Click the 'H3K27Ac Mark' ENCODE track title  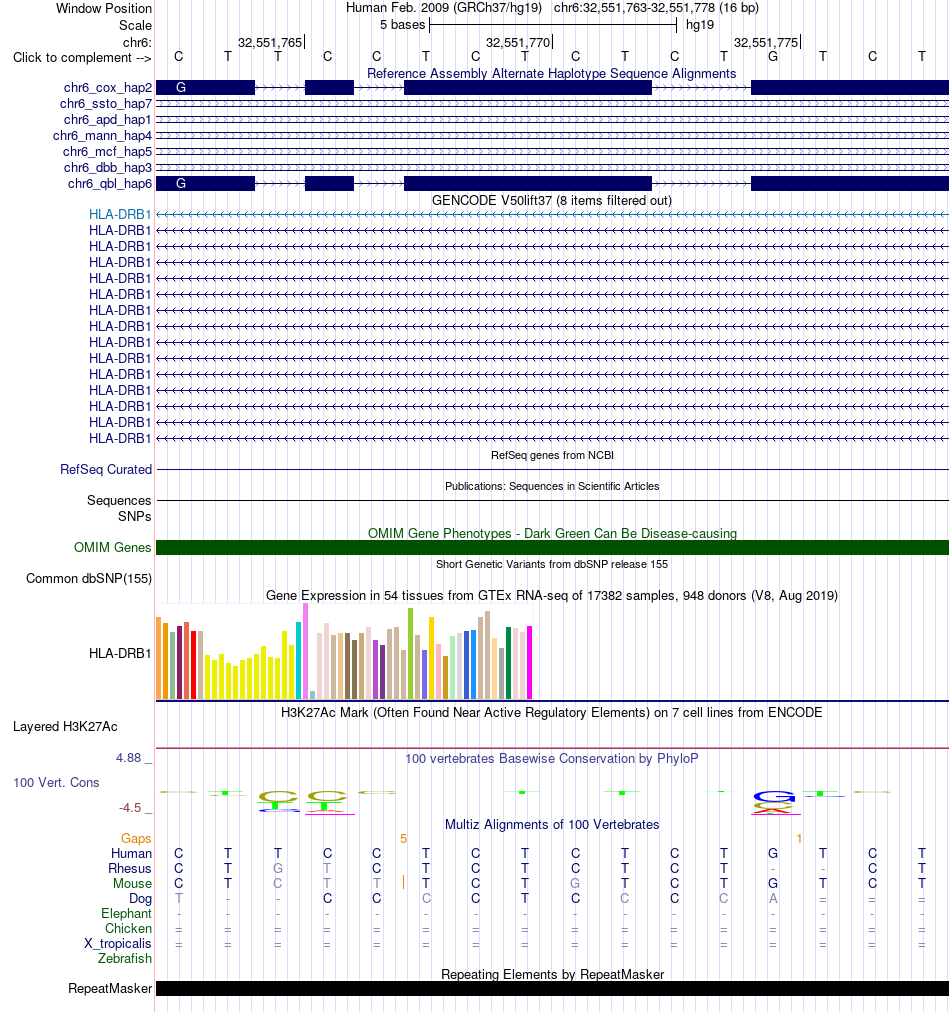pos(552,713)
